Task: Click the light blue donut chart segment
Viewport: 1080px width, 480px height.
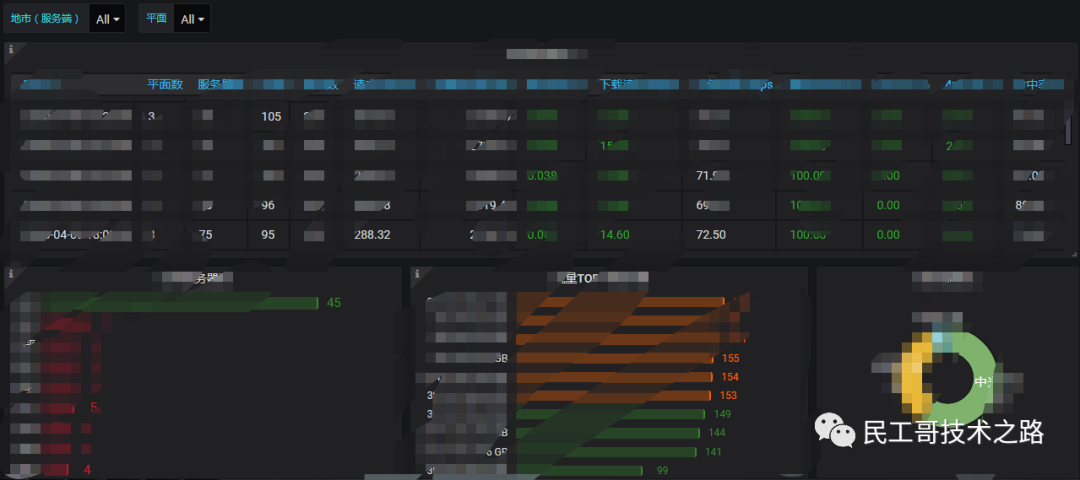Action: tap(940, 339)
